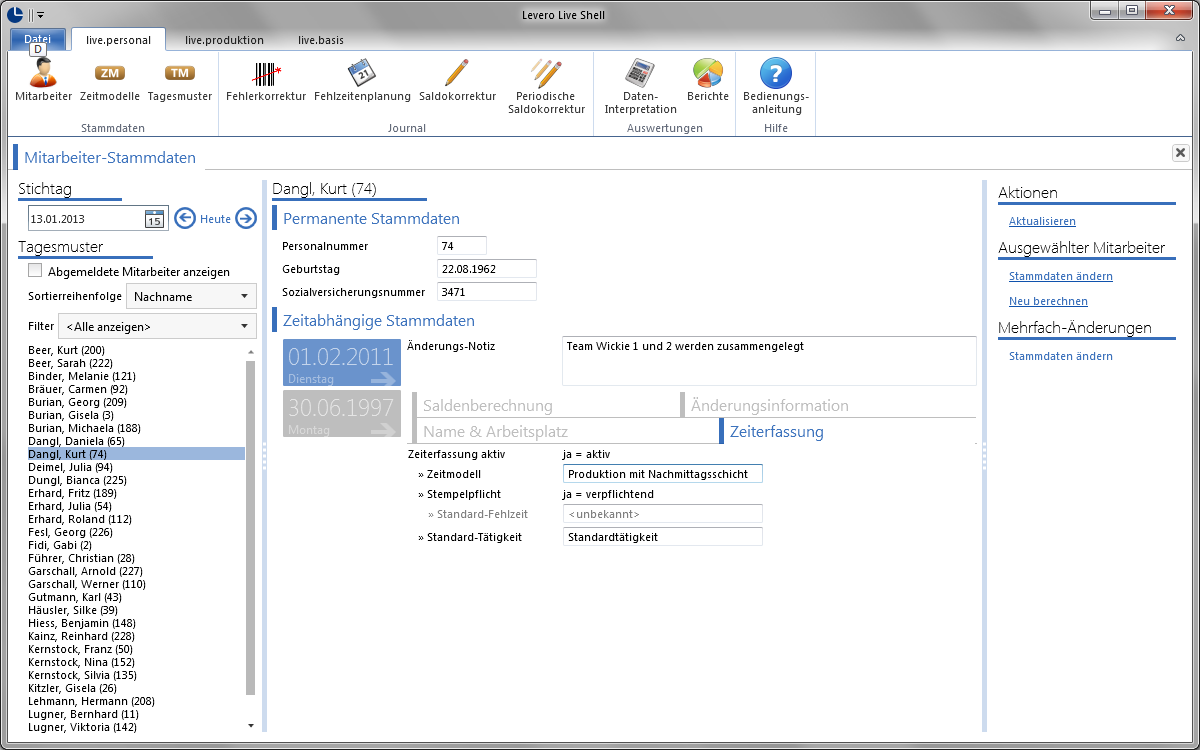The height and width of the screenshot is (750, 1200).
Task: Click Aktualisieren link
Action: (x=1042, y=221)
